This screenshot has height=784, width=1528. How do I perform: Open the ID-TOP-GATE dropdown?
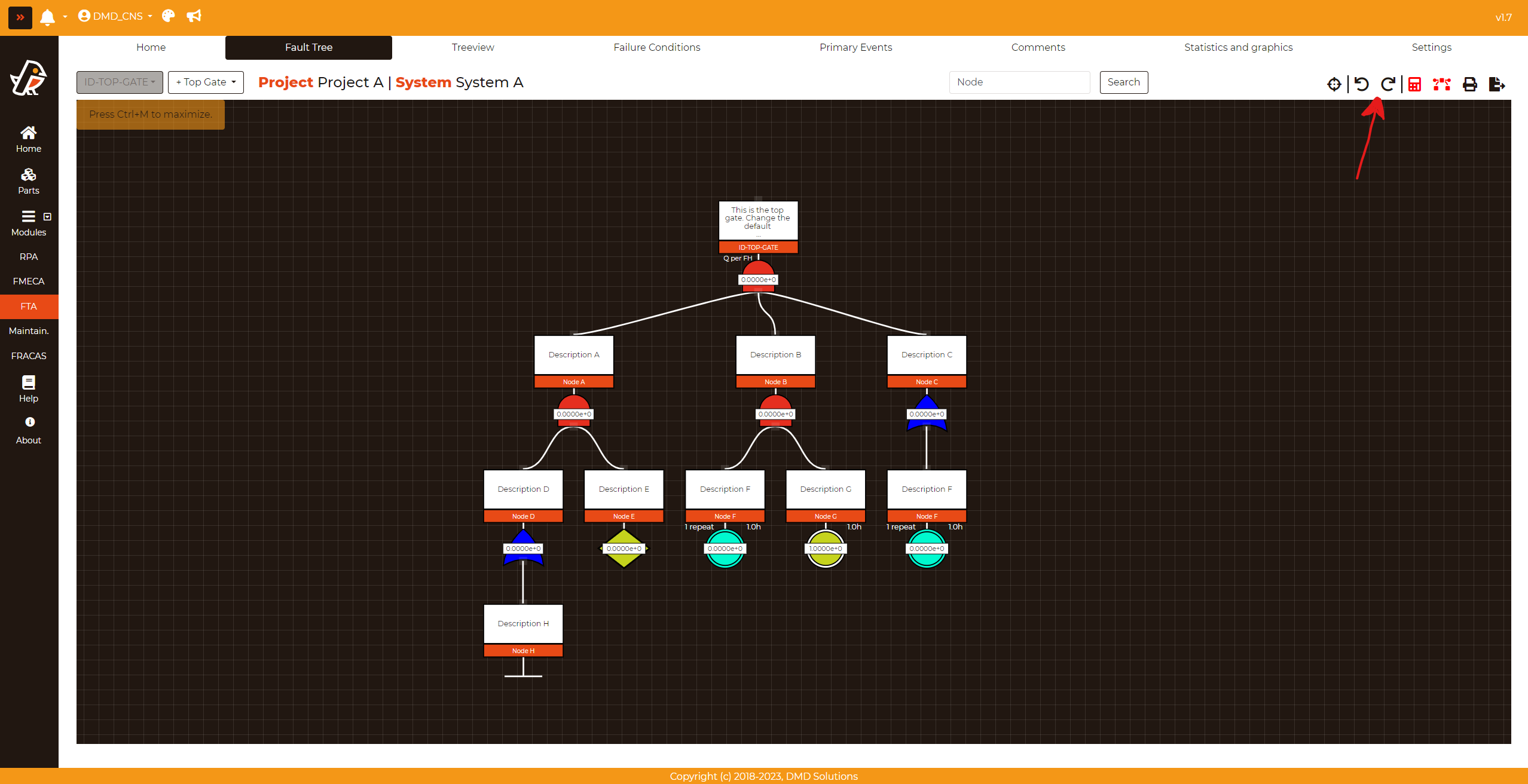(x=120, y=82)
